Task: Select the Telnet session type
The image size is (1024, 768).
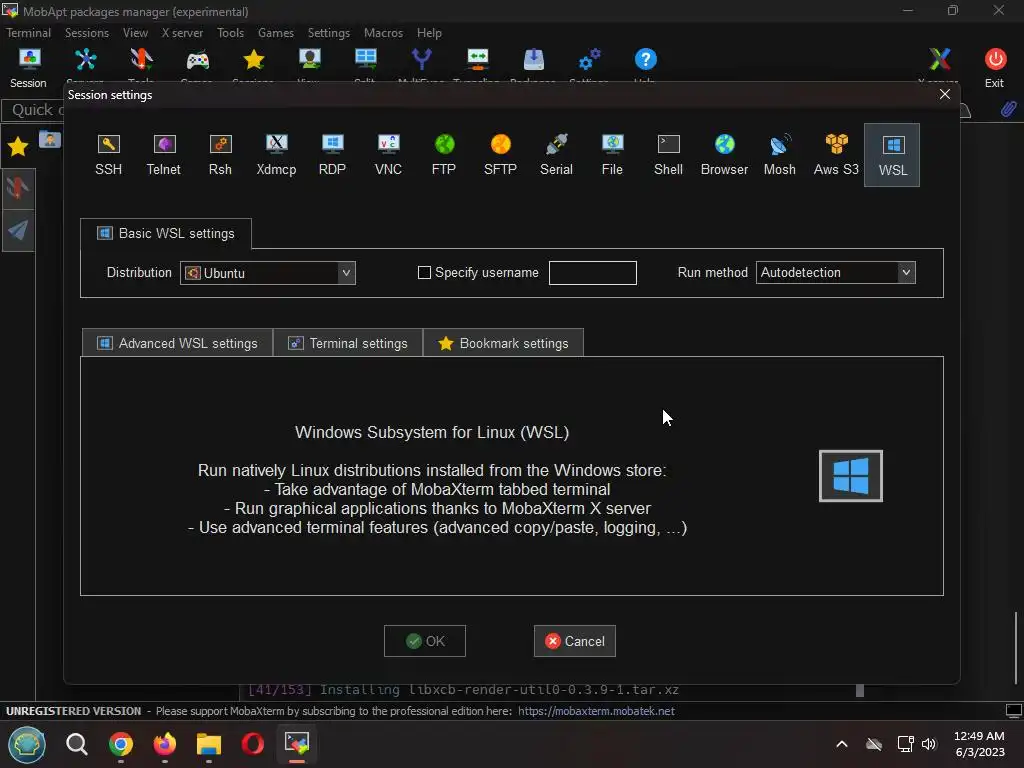Action: point(163,155)
